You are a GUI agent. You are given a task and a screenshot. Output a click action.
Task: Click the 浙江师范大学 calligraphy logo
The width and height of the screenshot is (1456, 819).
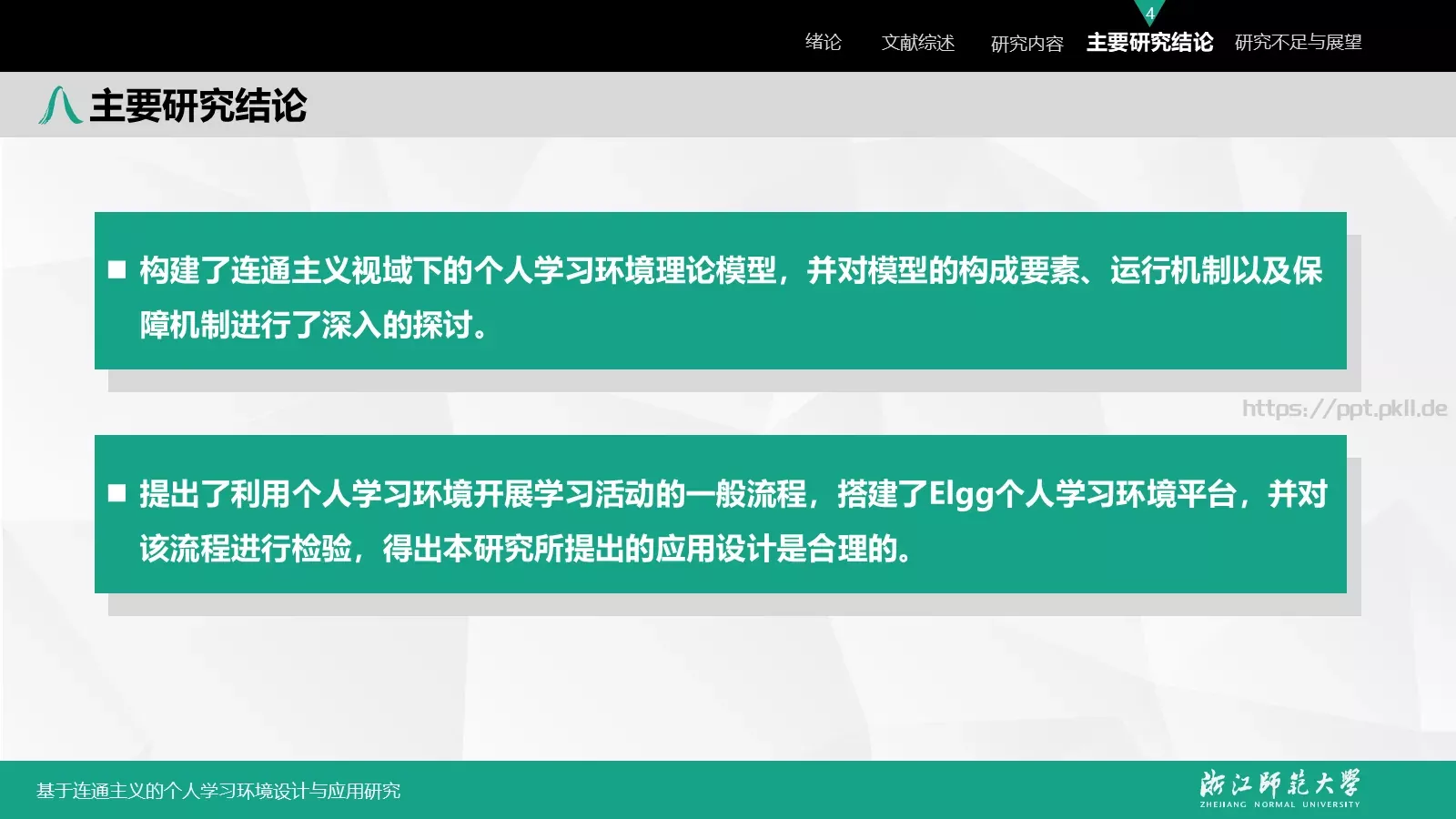click(1279, 783)
